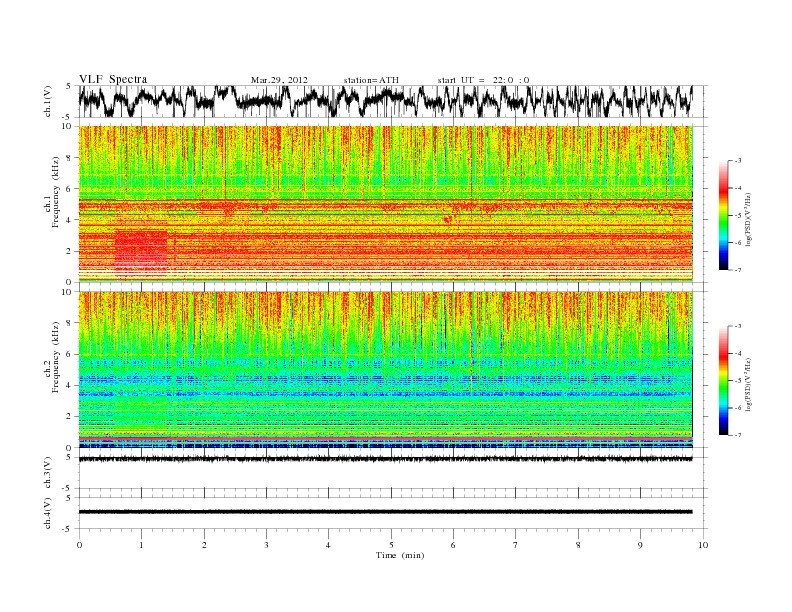Screen dimensions: 792x612
Task: Click the "station=ATH" header label
Action: click(371, 80)
